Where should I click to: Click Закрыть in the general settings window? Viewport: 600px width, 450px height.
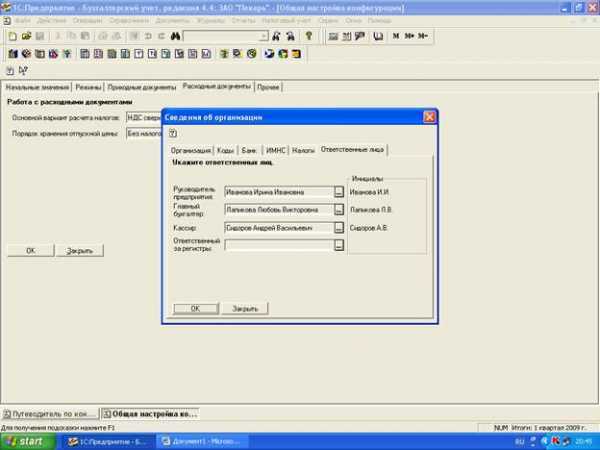[80, 251]
